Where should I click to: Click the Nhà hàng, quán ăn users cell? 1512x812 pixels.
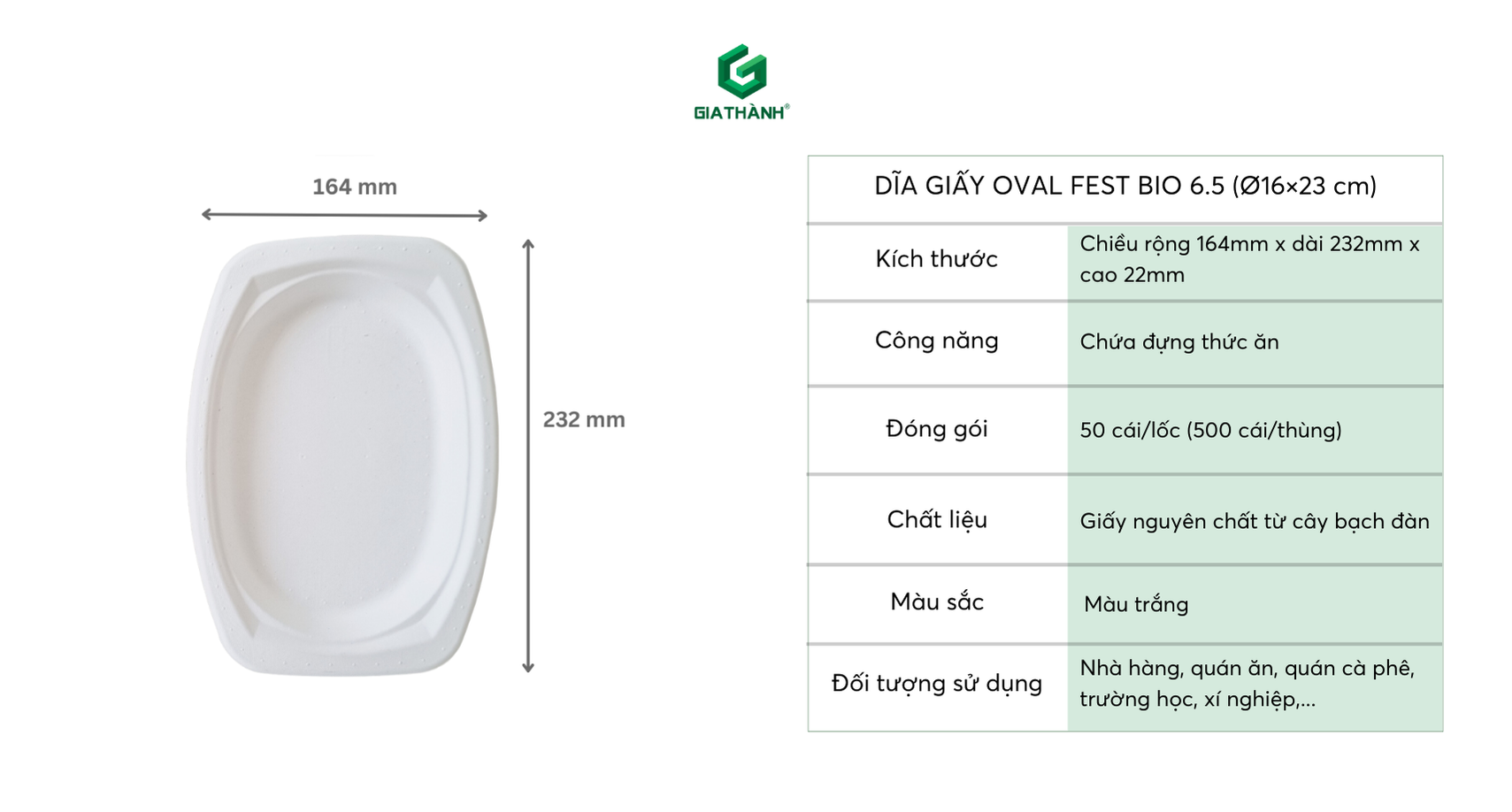(x=1247, y=684)
